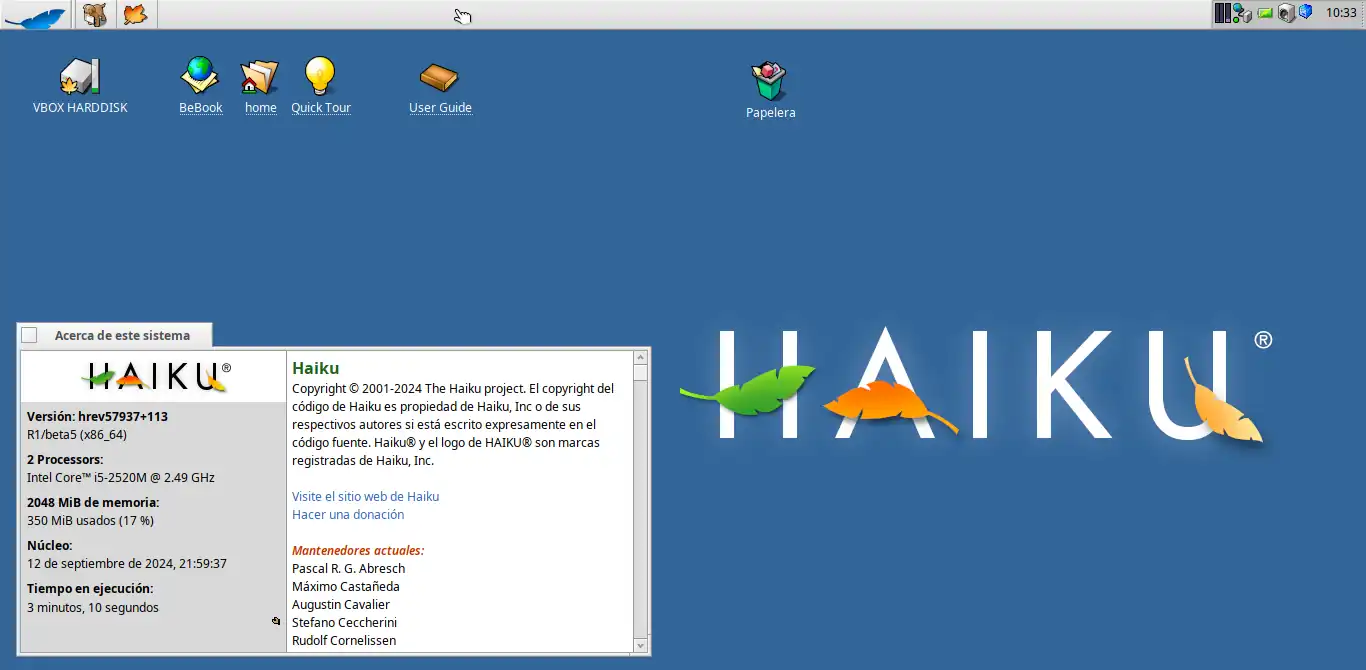Click the ProcessController globe-and-box tray icon
1366x670 pixels.
(1242, 13)
